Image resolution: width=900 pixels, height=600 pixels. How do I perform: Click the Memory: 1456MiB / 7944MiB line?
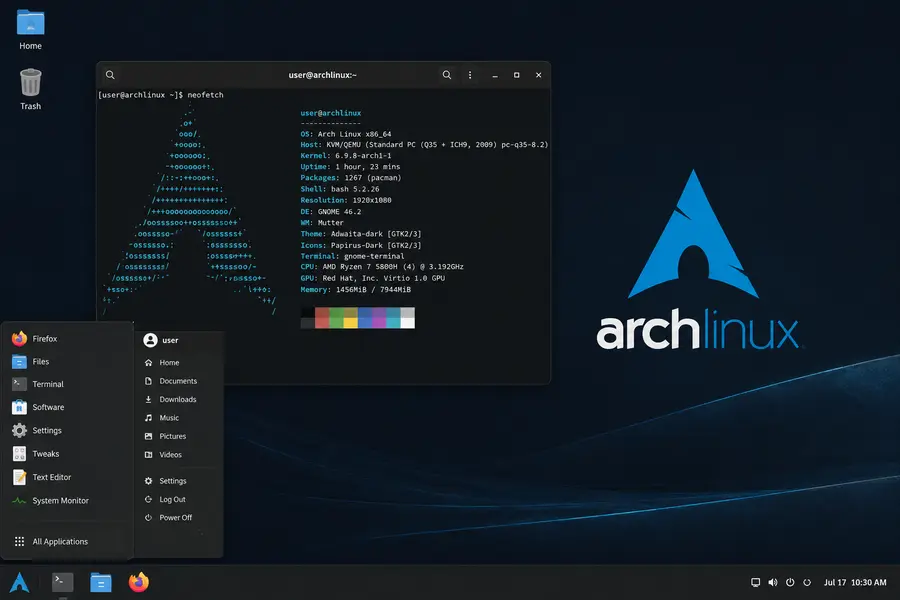point(356,290)
